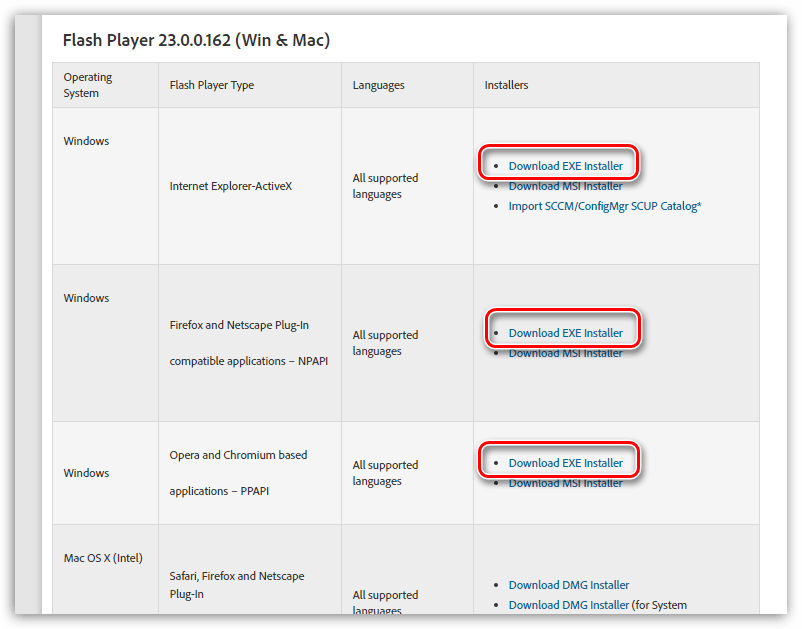Select the Flash Player 23.0.0.162 heading

tap(196, 40)
